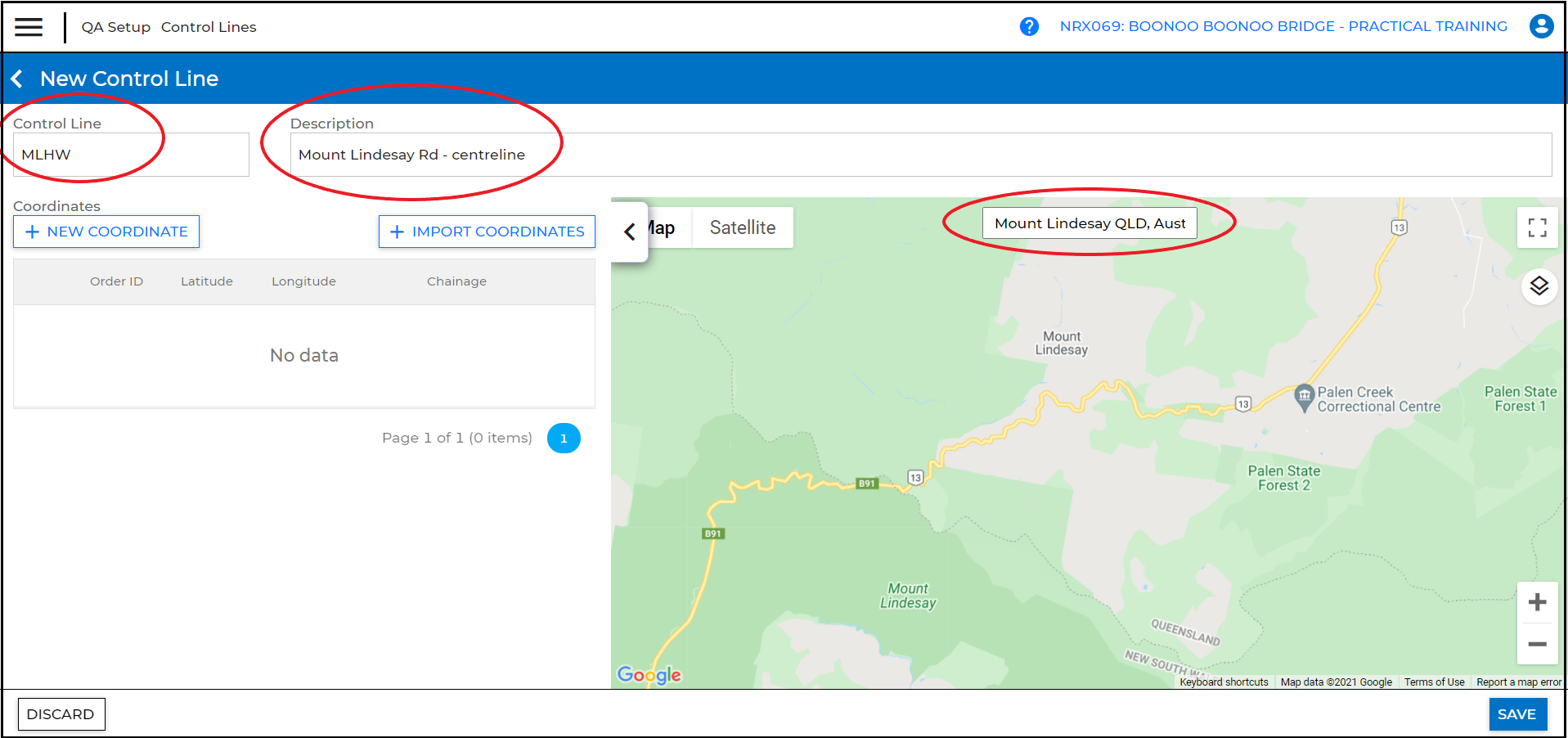Viewport: 1568px width, 738px height.
Task: Sort by Order ID column header
Action: [116, 281]
